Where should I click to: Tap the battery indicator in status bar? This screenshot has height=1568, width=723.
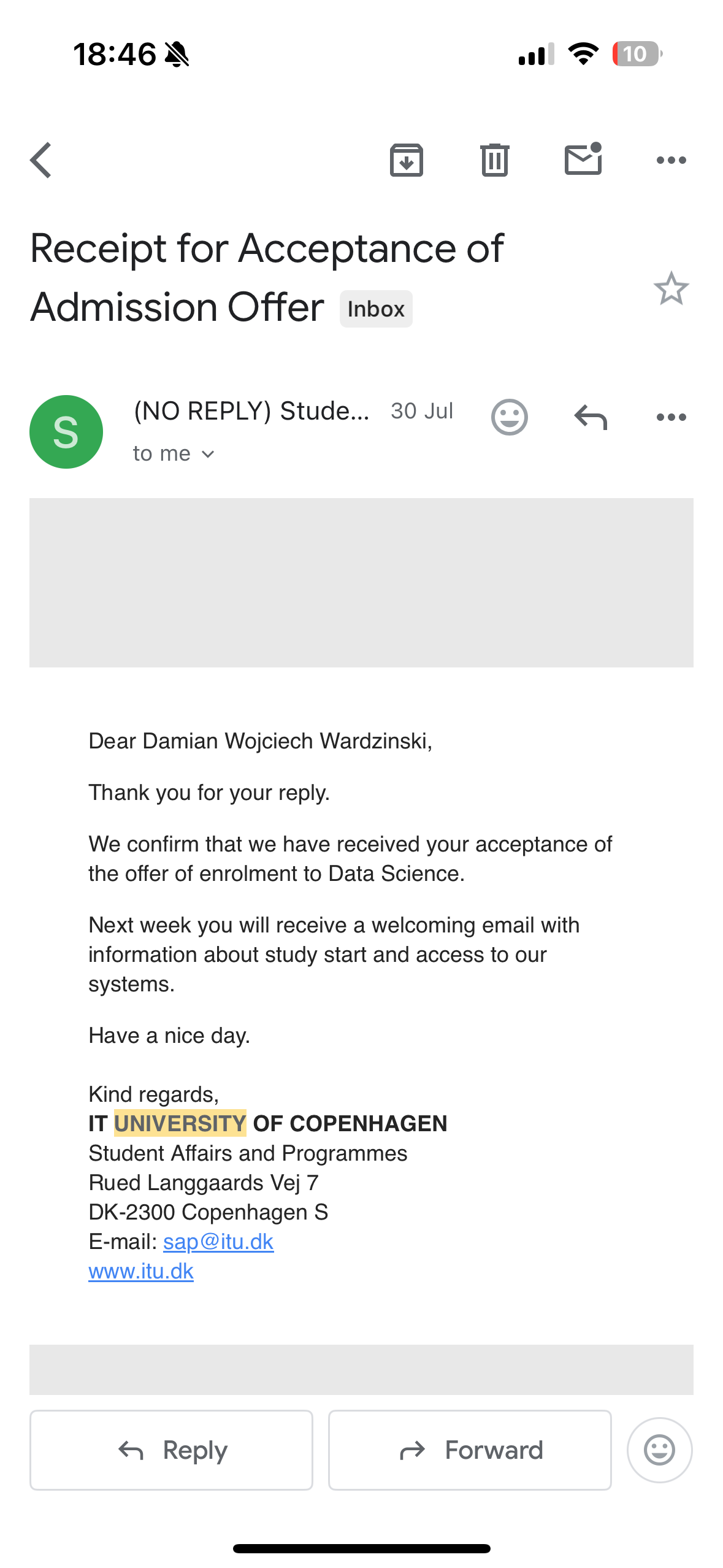click(x=636, y=54)
